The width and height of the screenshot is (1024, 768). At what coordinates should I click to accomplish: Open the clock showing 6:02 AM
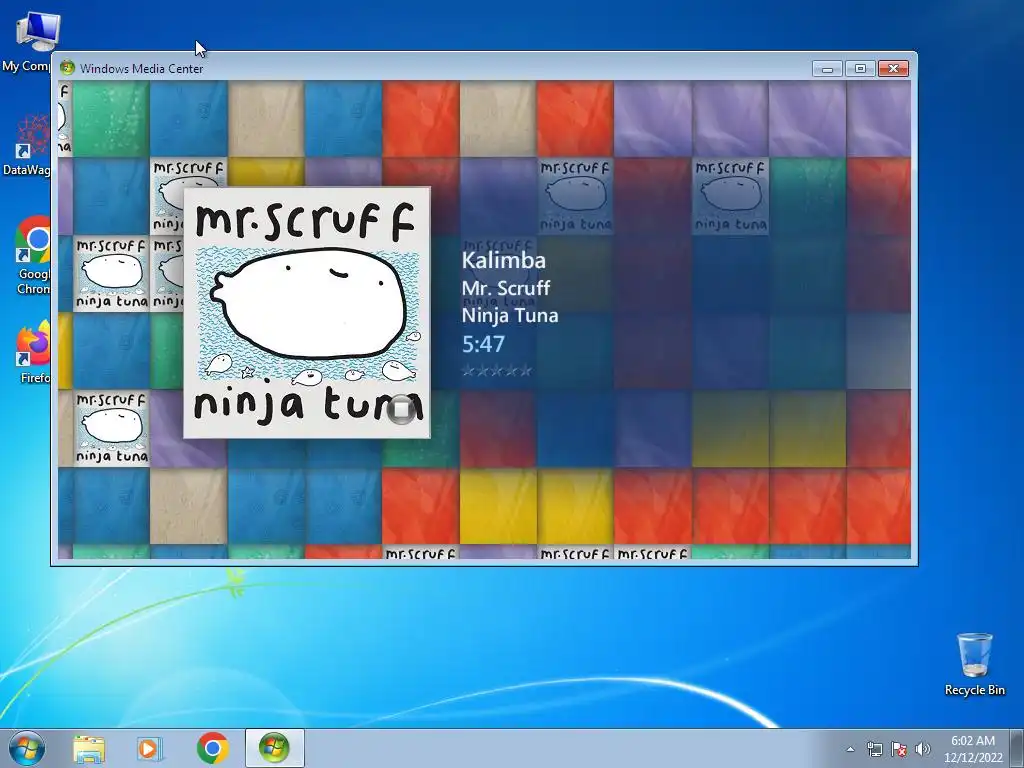tap(972, 749)
